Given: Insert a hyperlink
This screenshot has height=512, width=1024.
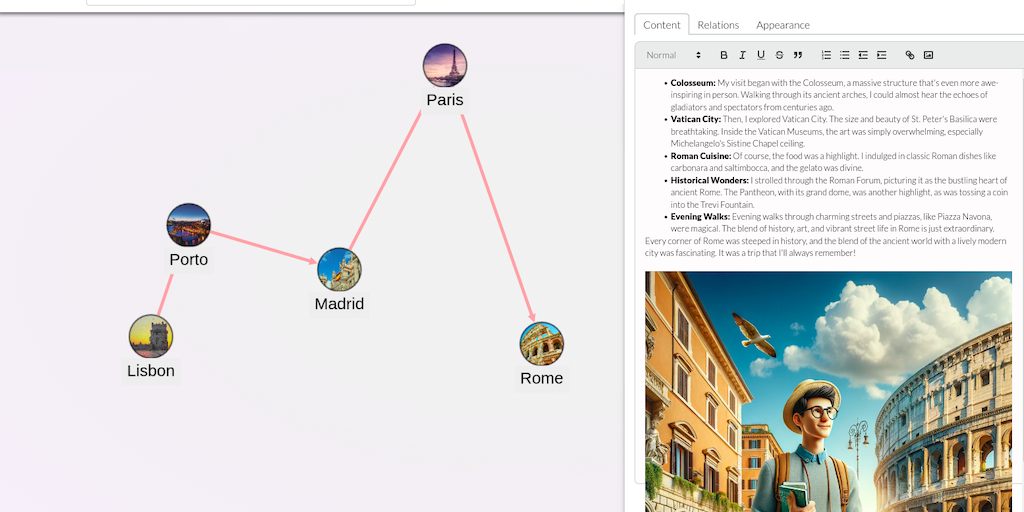Looking at the screenshot, I should (x=909, y=55).
